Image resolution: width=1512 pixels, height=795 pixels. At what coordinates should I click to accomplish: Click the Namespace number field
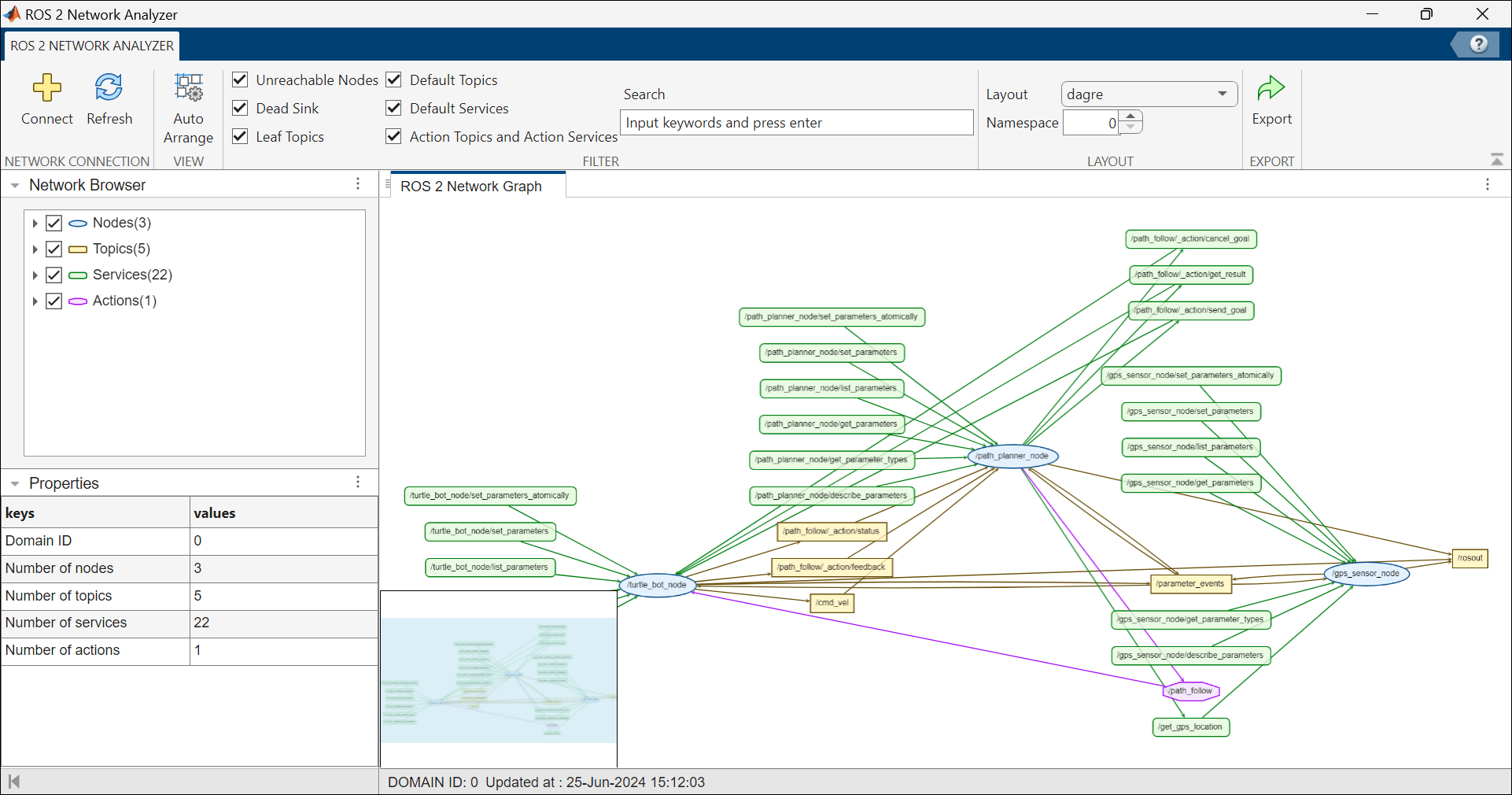click(x=1091, y=123)
